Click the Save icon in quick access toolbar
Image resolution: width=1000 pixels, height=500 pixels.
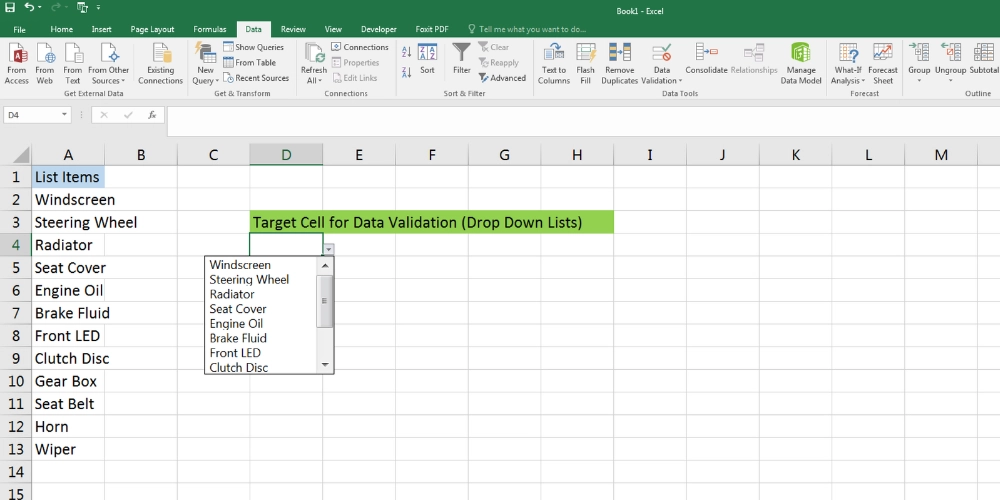[10, 7]
